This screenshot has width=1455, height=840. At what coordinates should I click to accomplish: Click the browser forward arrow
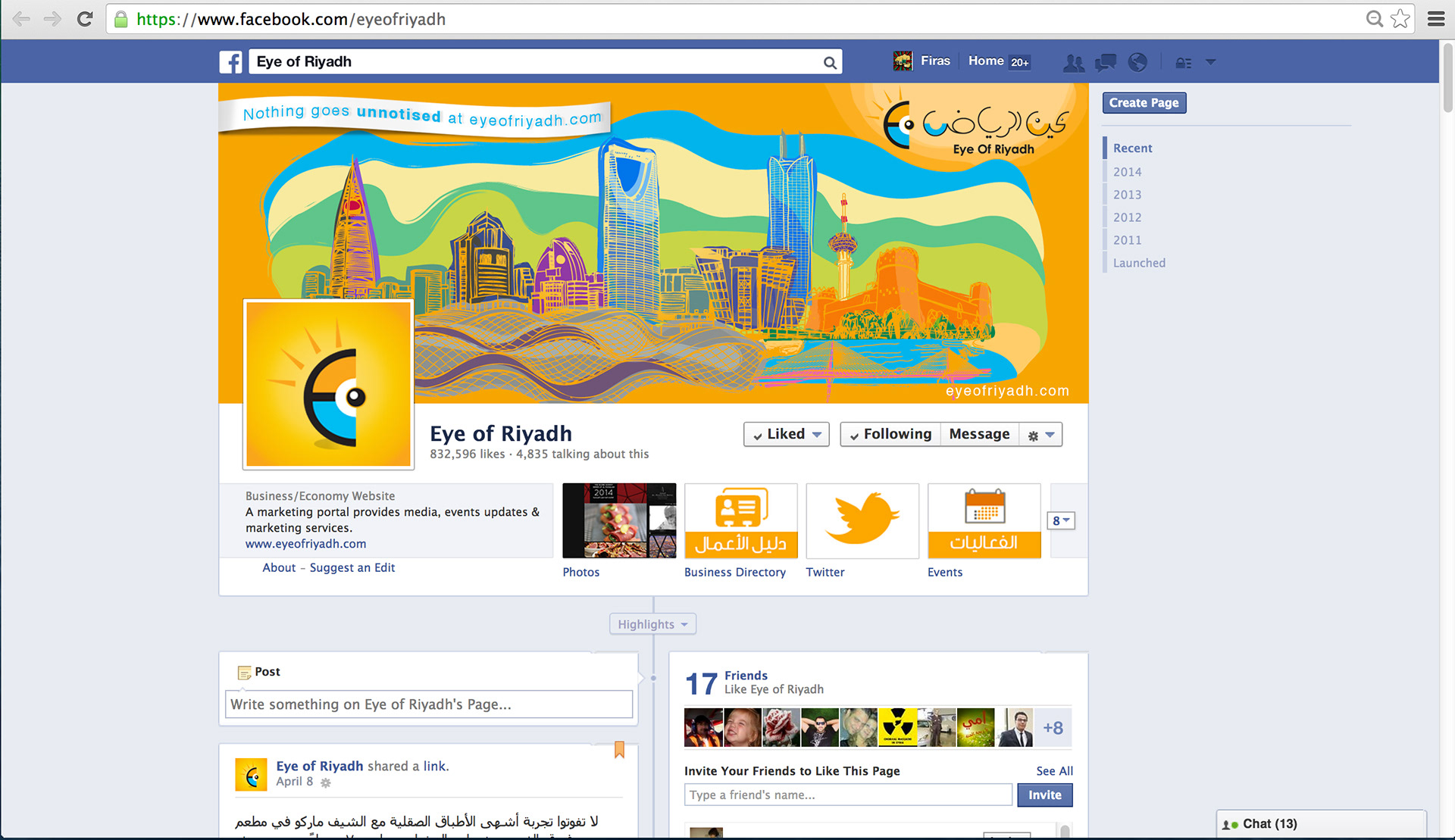[x=52, y=19]
